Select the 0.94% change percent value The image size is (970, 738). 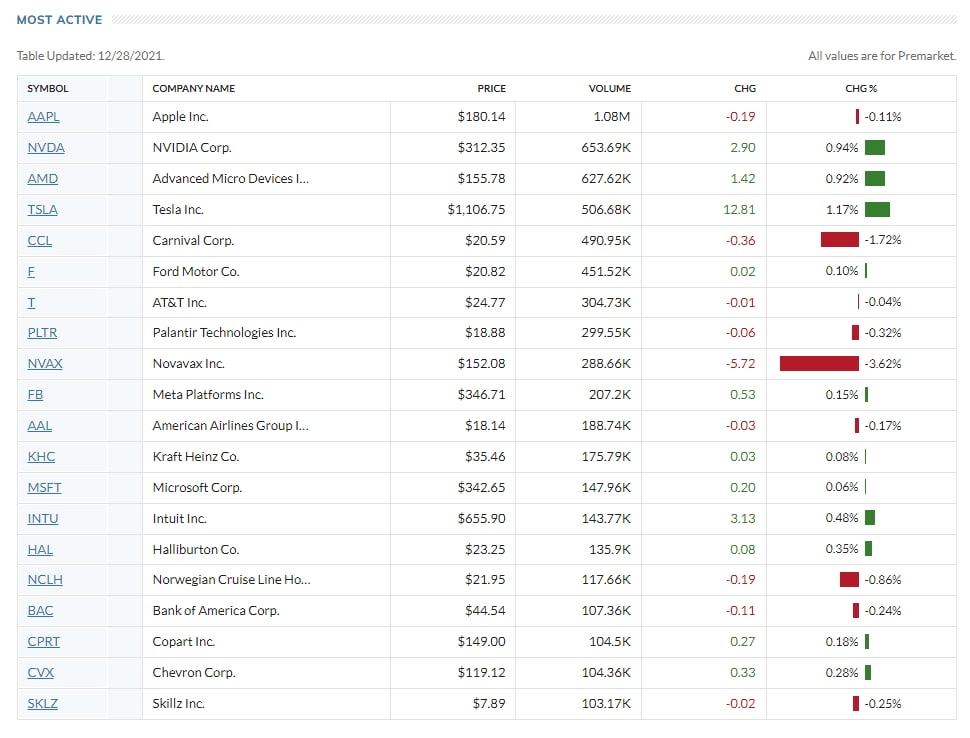pos(841,147)
